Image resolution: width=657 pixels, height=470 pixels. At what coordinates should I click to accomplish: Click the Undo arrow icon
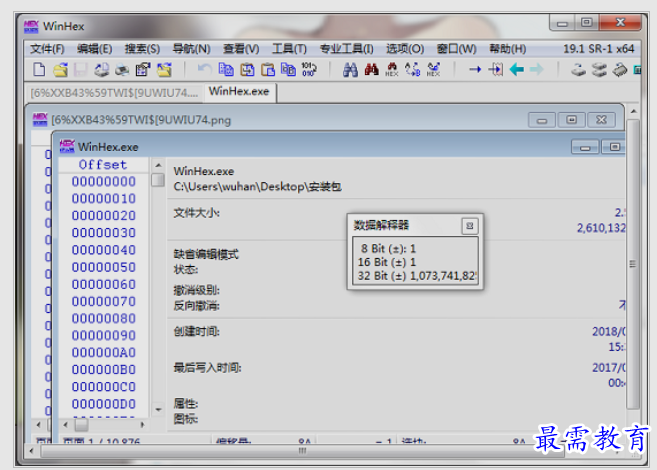(204, 68)
